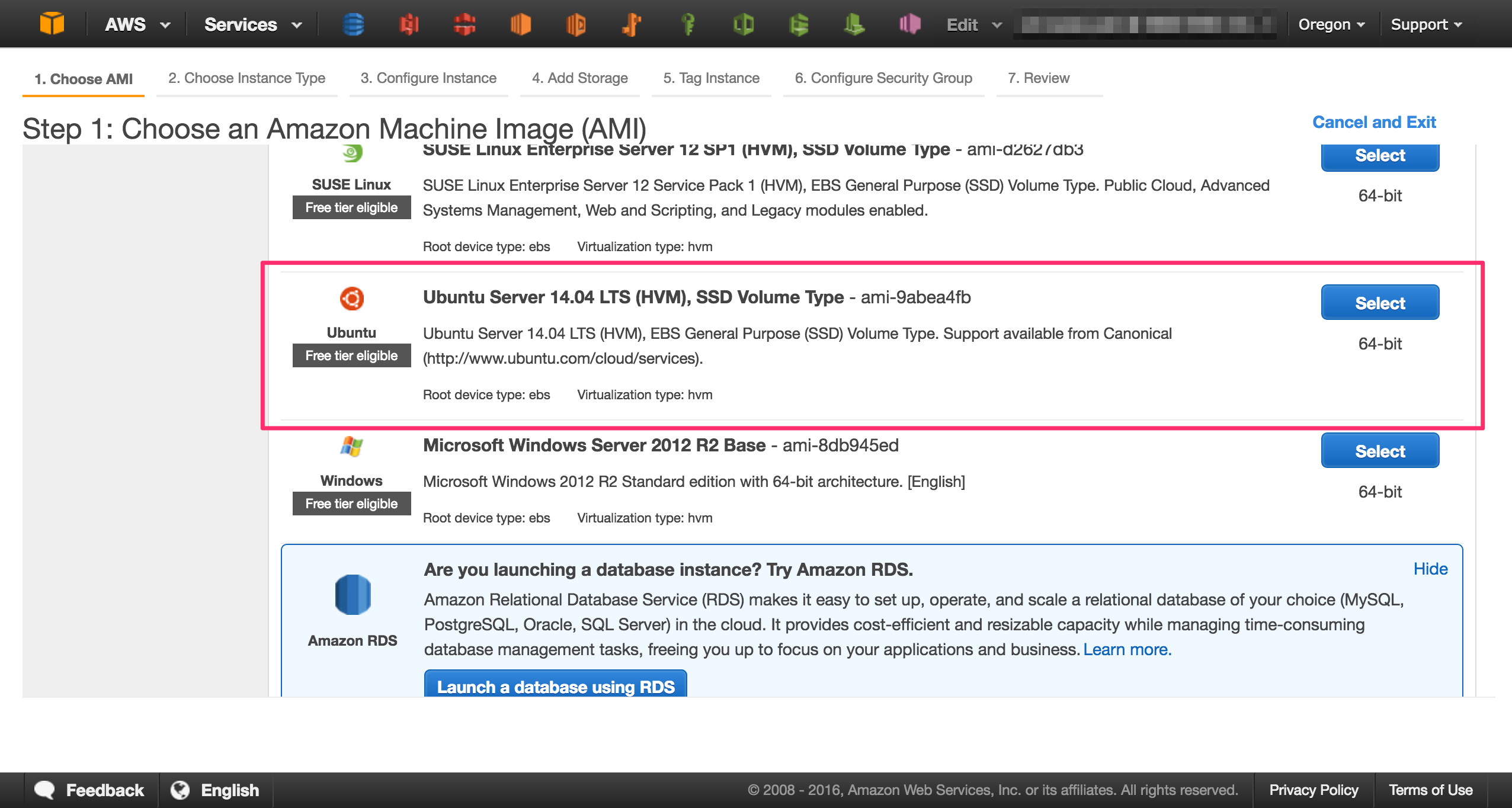The width and height of the screenshot is (1512, 808).
Task: Click the Feedback speech bubble icon
Action: pyautogui.click(x=45, y=790)
